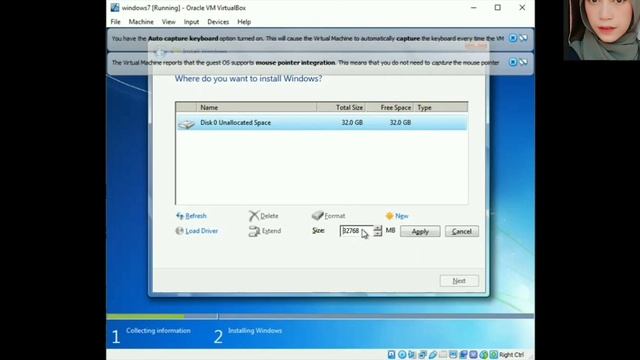Open the Devices menu
Viewport: 640px width, 360px height.
click(218, 22)
